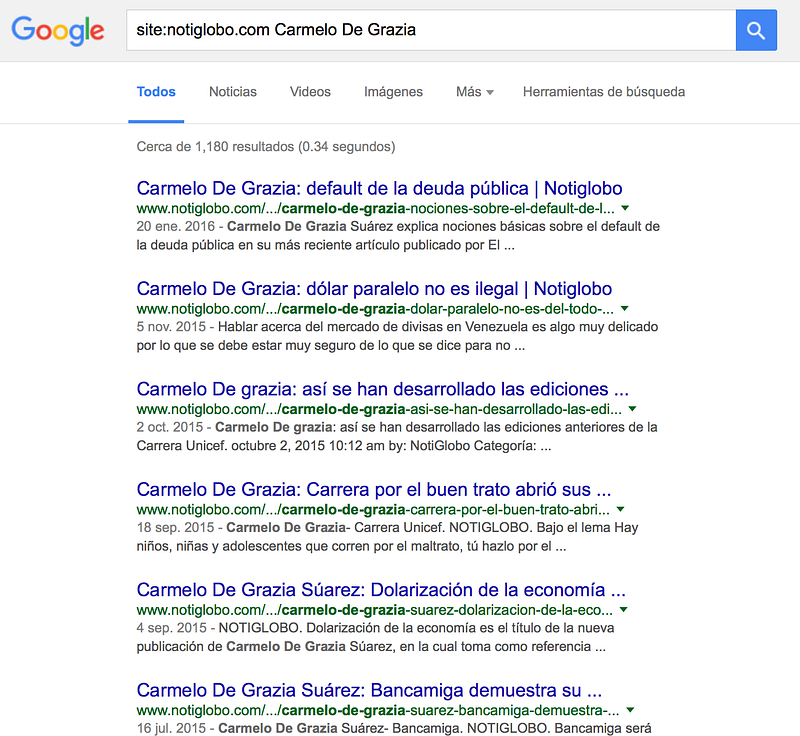Click the green URL carmelo-de-grazia-dolar-paralelo

pyautogui.click(x=375, y=309)
